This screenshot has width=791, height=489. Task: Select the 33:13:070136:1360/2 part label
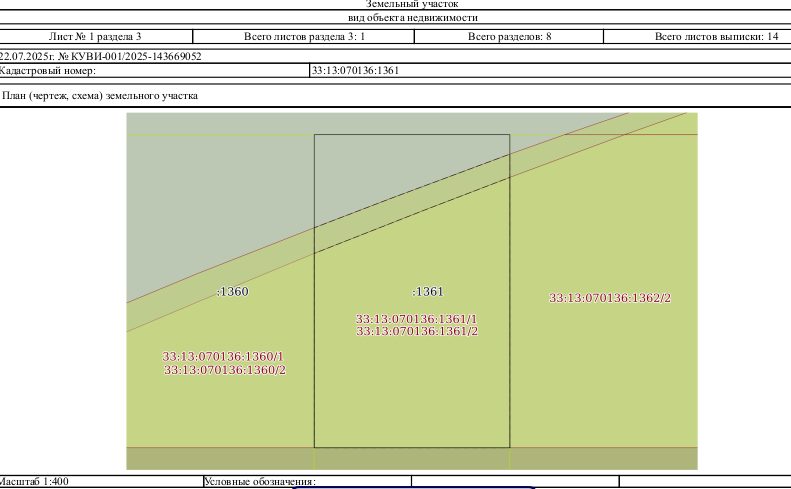click(x=225, y=370)
